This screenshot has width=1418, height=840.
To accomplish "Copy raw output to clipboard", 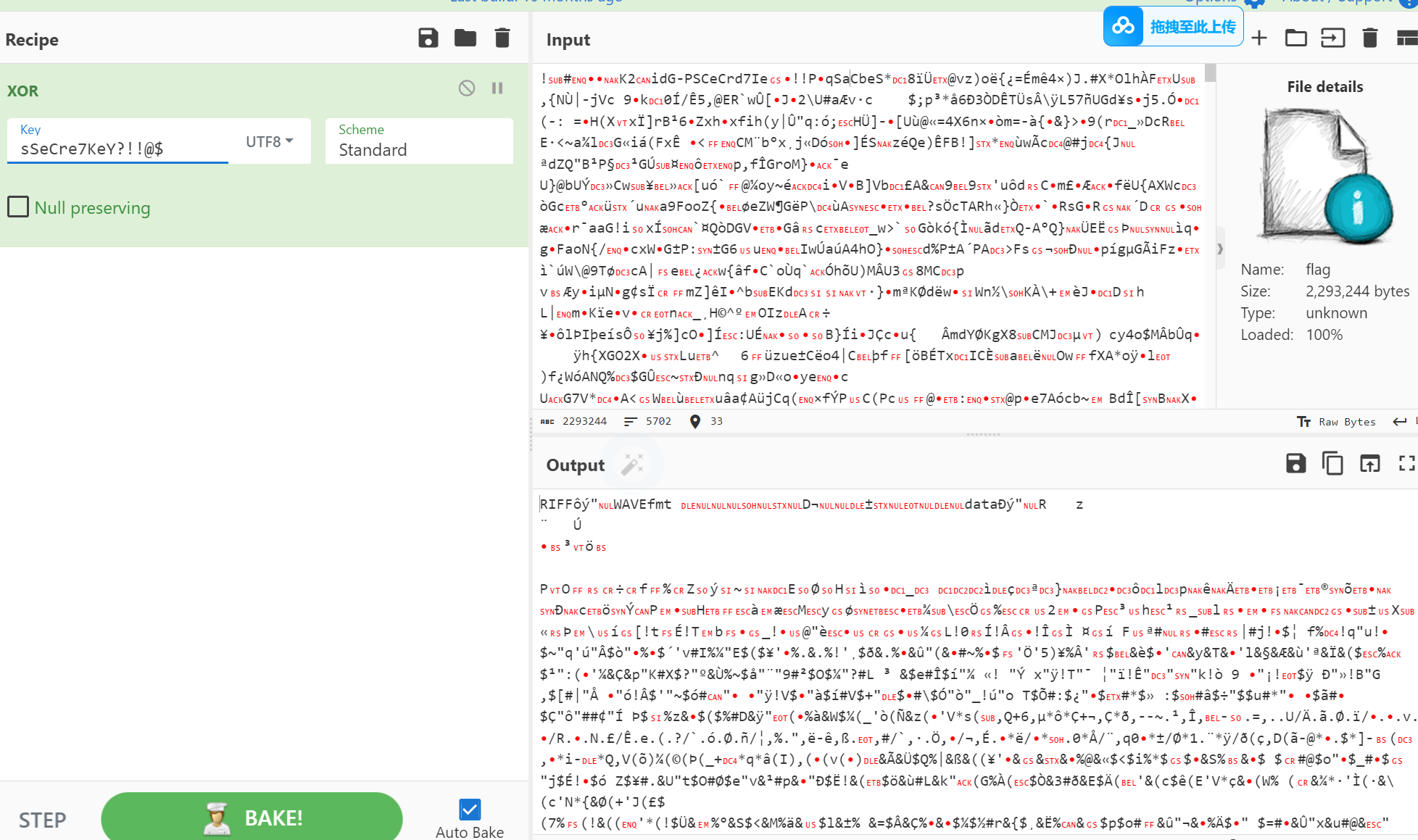I will point(1332,464).
